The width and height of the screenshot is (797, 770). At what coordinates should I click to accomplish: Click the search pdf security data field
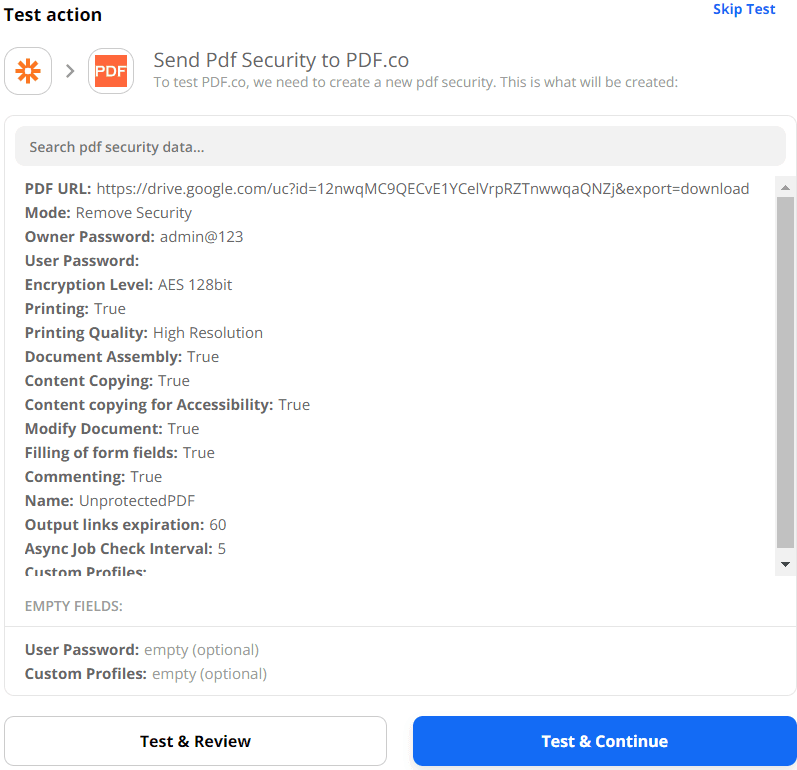point(400,147)
